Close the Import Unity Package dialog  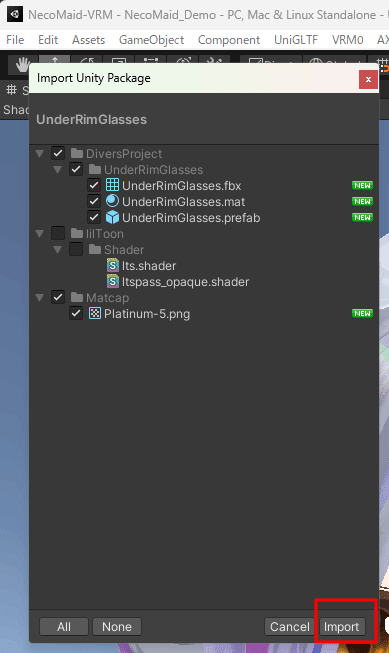coord(368,79)
